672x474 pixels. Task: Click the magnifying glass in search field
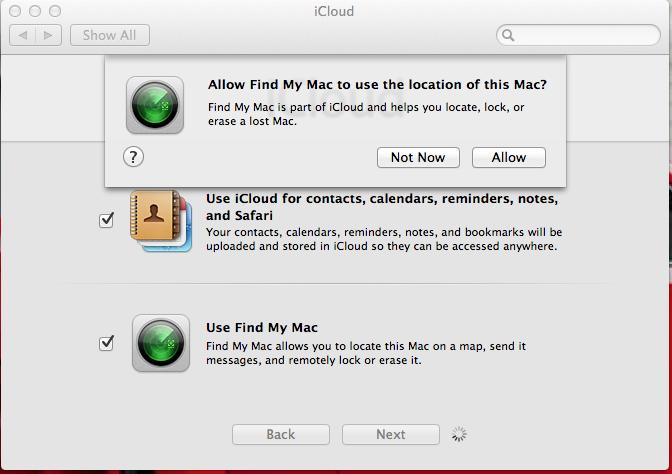coord(508,35)
